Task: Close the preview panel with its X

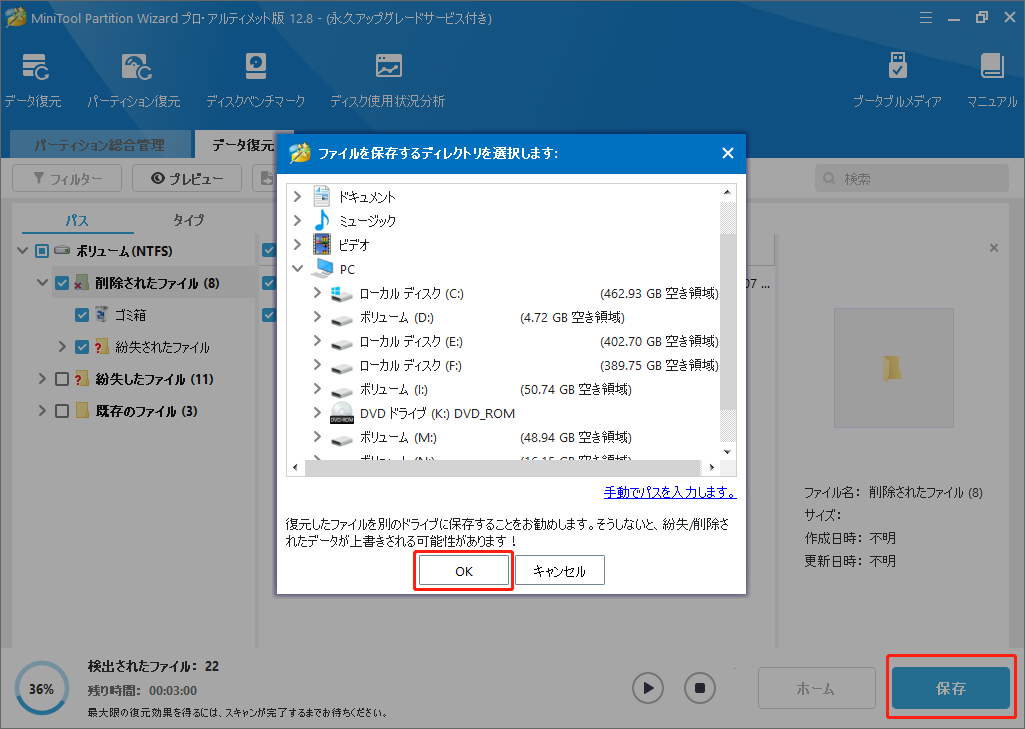Action: click(x=994, y=248)
